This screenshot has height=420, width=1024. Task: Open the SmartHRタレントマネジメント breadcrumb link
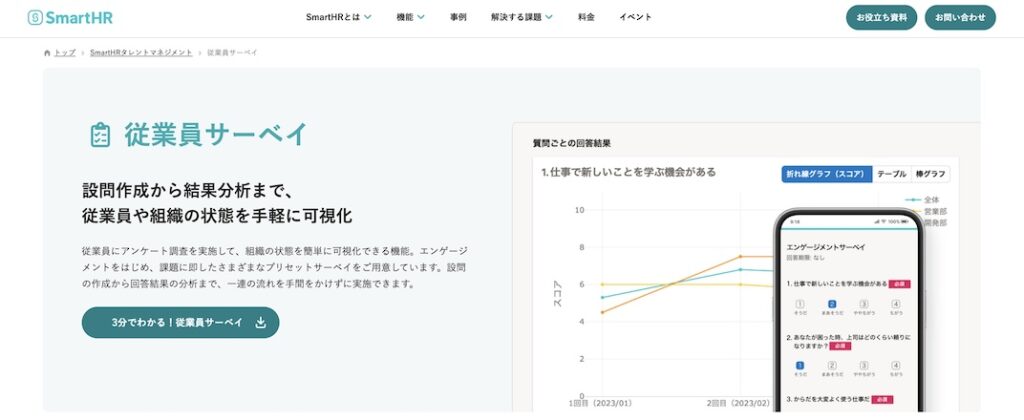tap(141, 52)
